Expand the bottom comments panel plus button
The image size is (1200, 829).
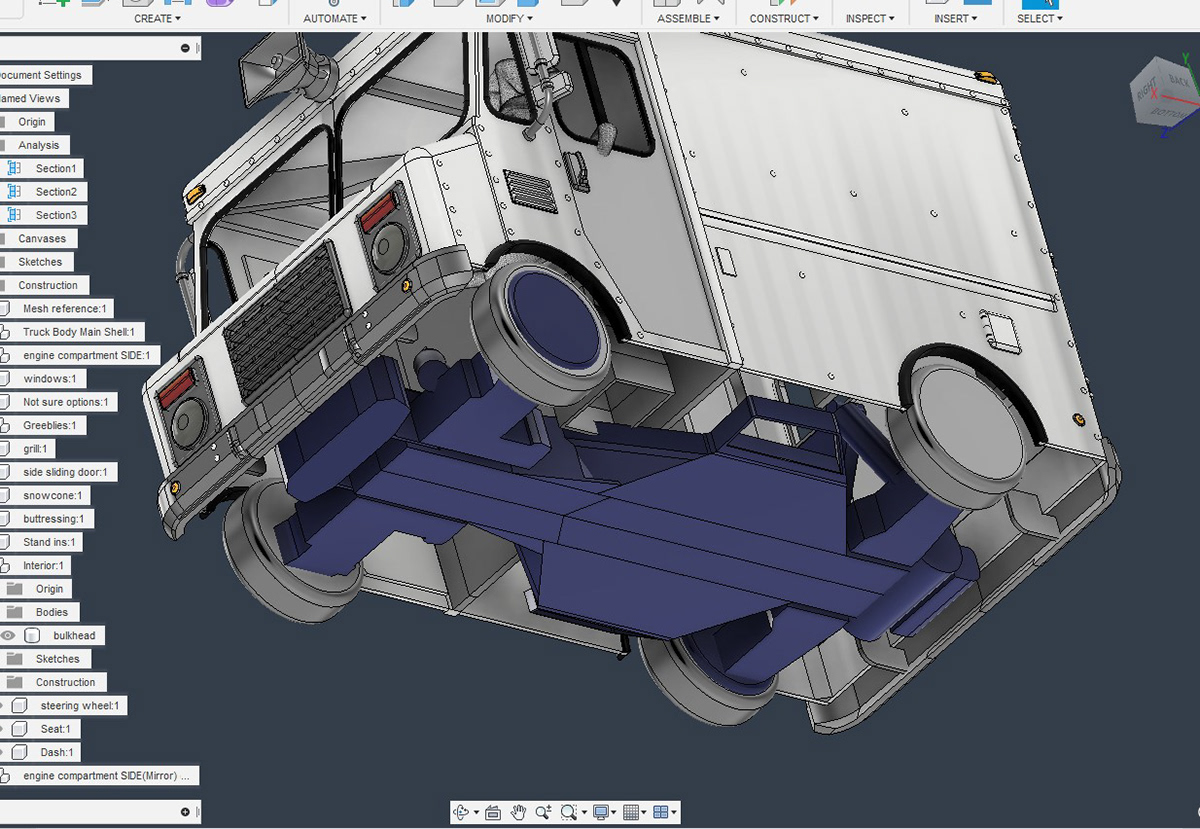coord(185,811)
